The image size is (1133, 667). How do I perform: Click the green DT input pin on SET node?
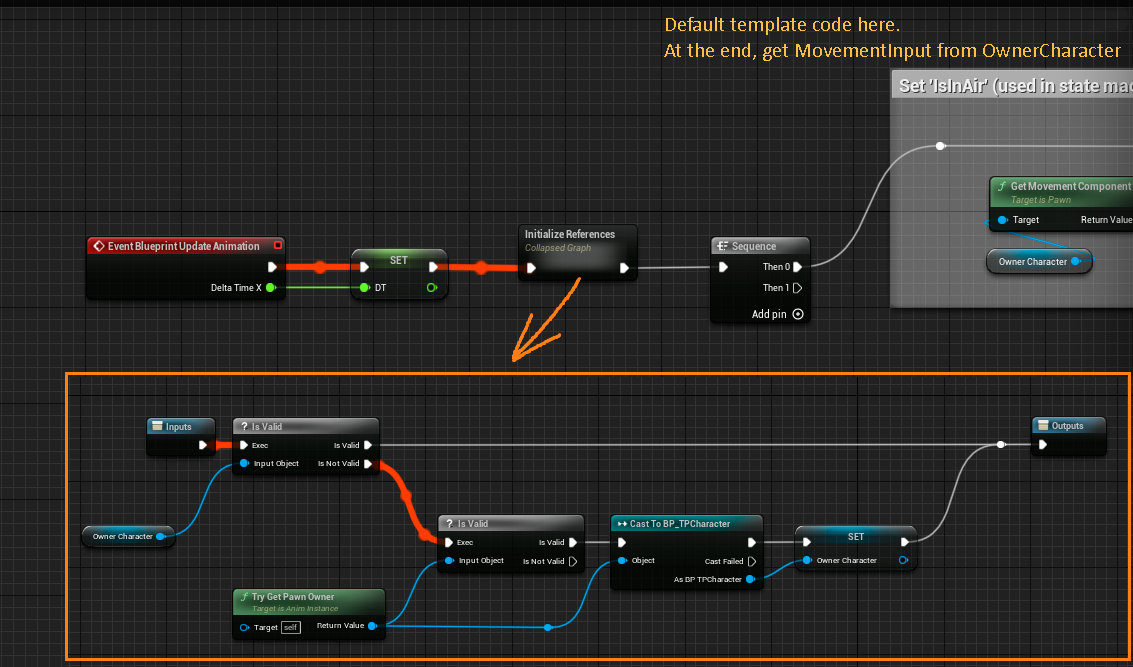(365, 288)
